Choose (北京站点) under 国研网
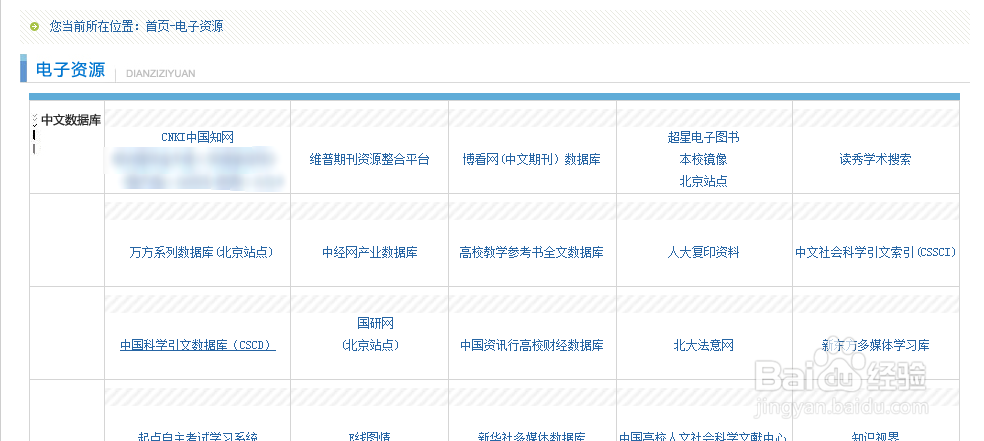This screenshot has height=441, width=984. 370,345
